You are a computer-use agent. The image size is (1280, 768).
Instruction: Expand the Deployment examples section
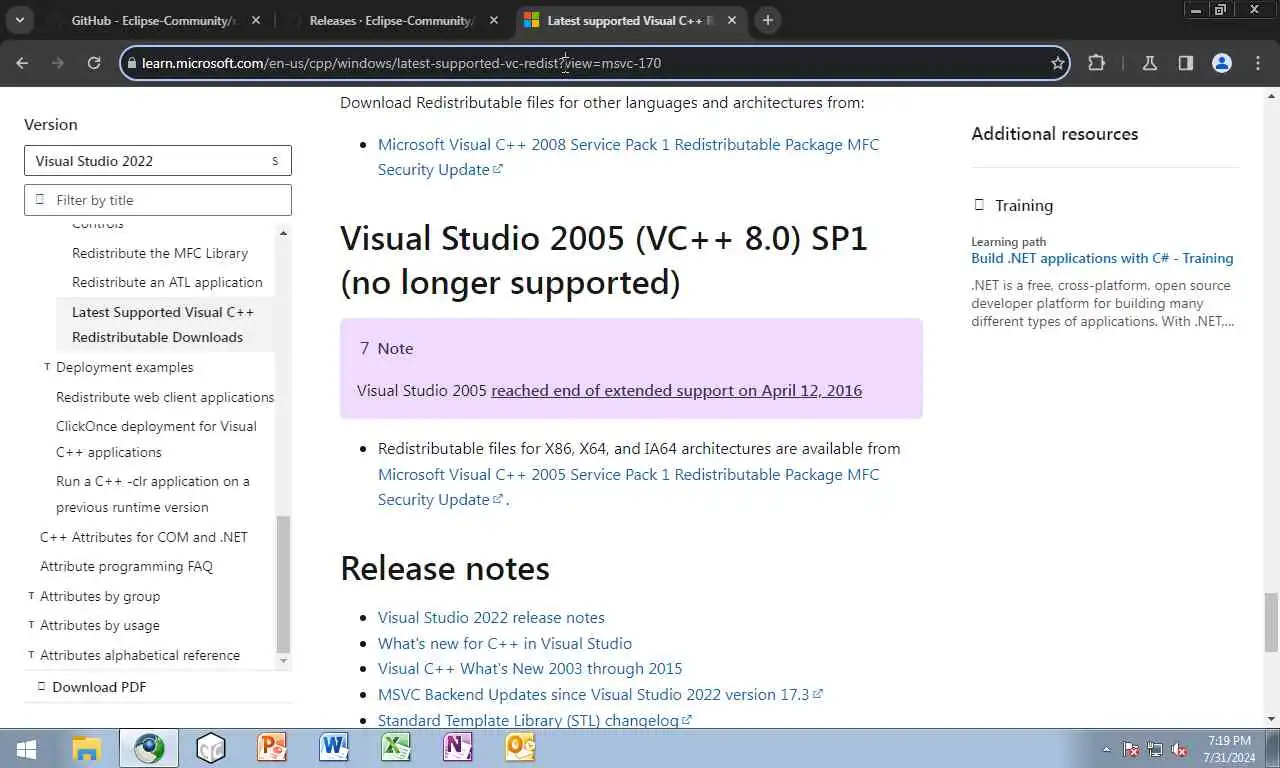coord(125,367)
